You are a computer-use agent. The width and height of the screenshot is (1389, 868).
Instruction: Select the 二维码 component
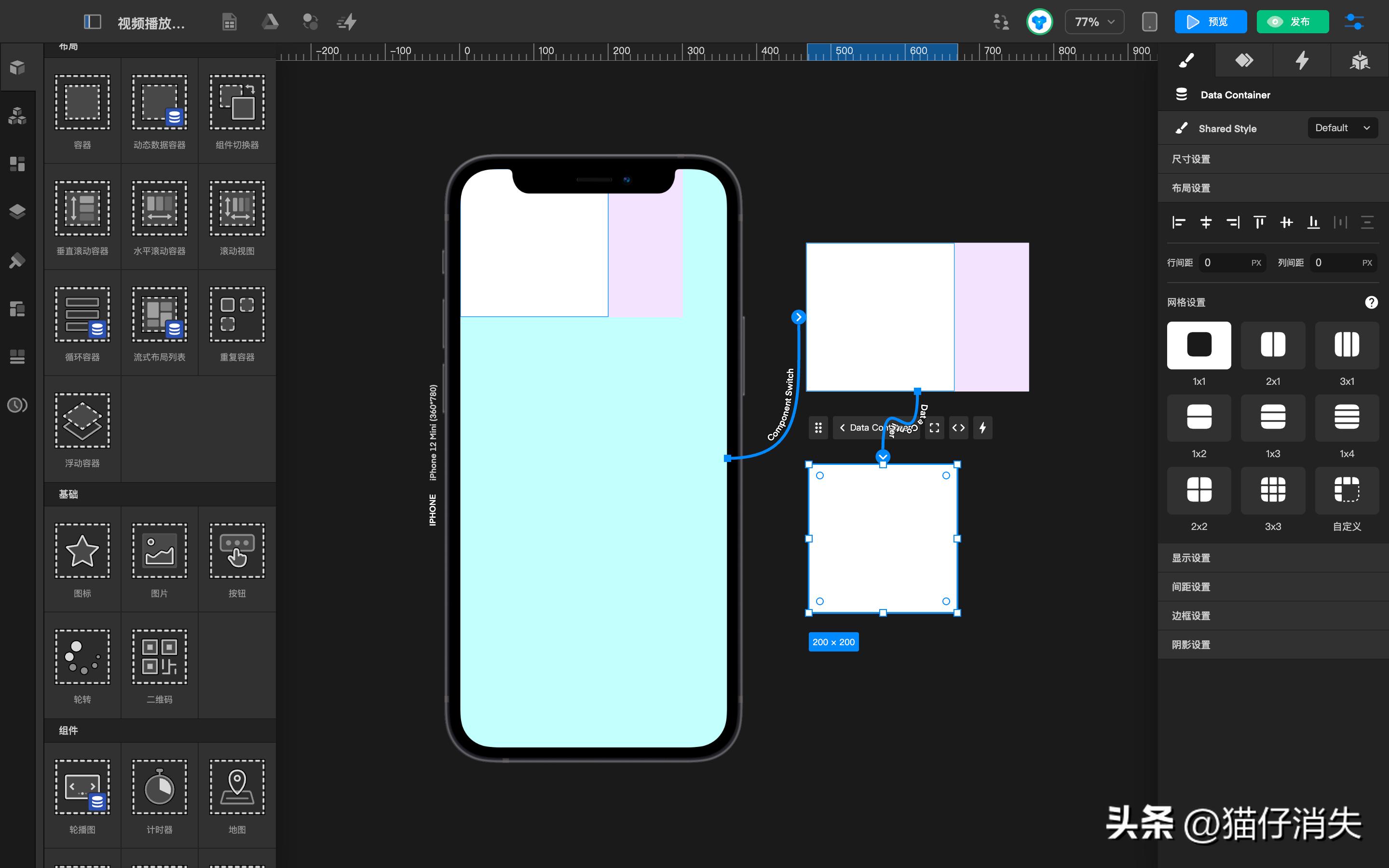(x=159, y=666)
